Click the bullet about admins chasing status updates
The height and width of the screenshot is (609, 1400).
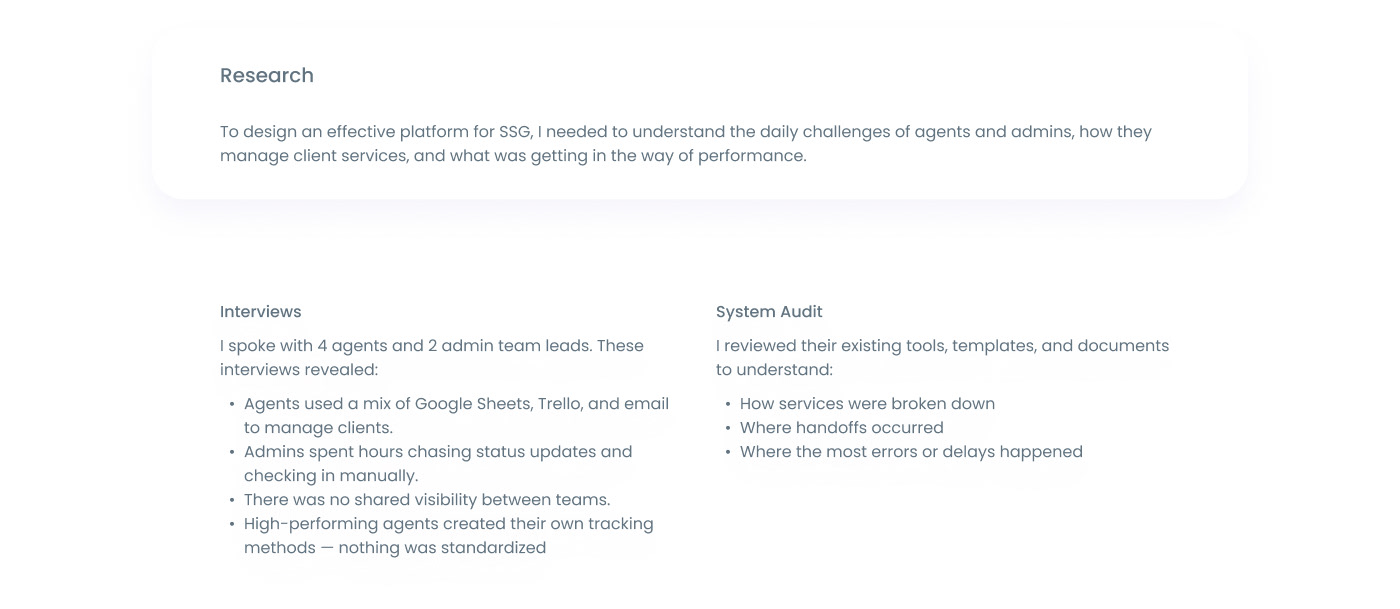tap(437, 464)
